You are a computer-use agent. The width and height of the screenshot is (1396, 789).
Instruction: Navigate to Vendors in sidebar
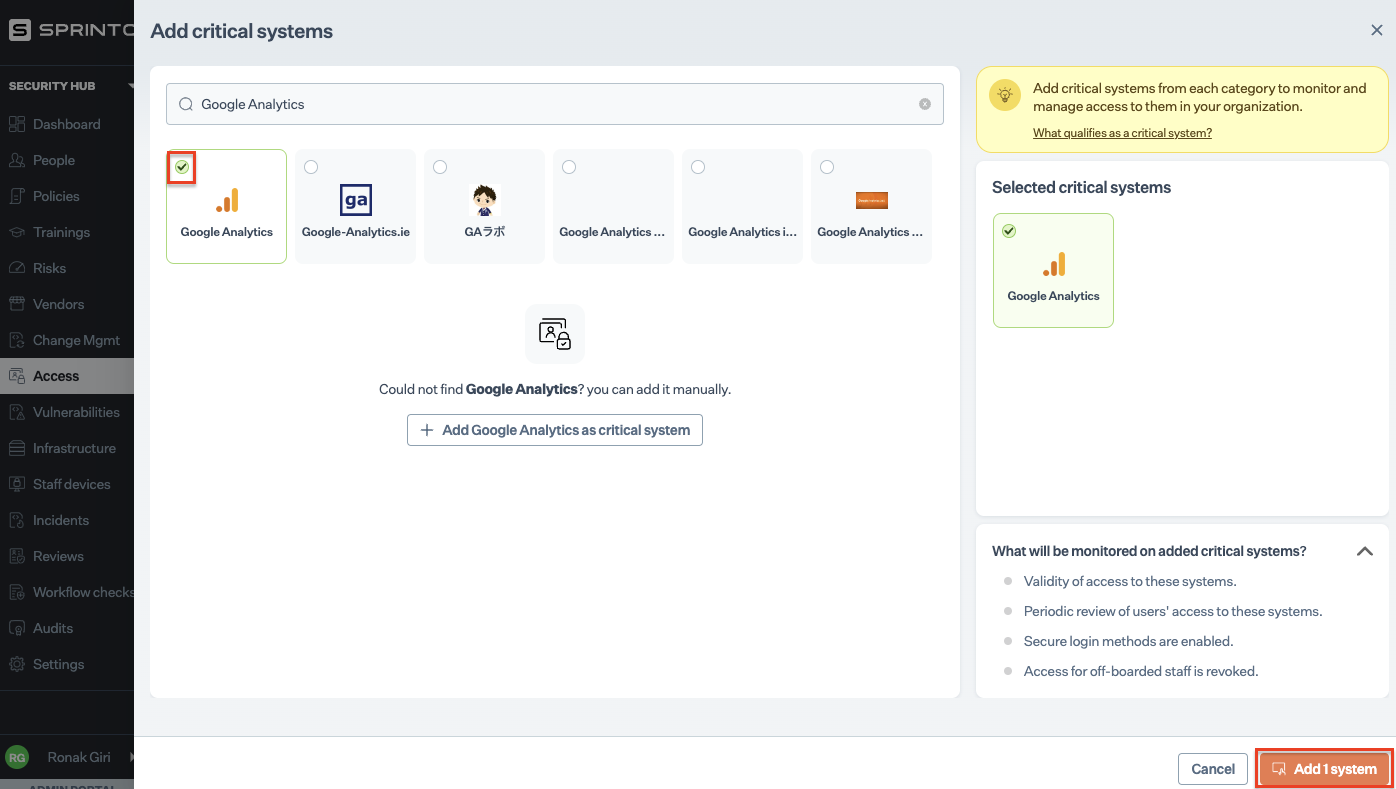(x=66, y=304)
